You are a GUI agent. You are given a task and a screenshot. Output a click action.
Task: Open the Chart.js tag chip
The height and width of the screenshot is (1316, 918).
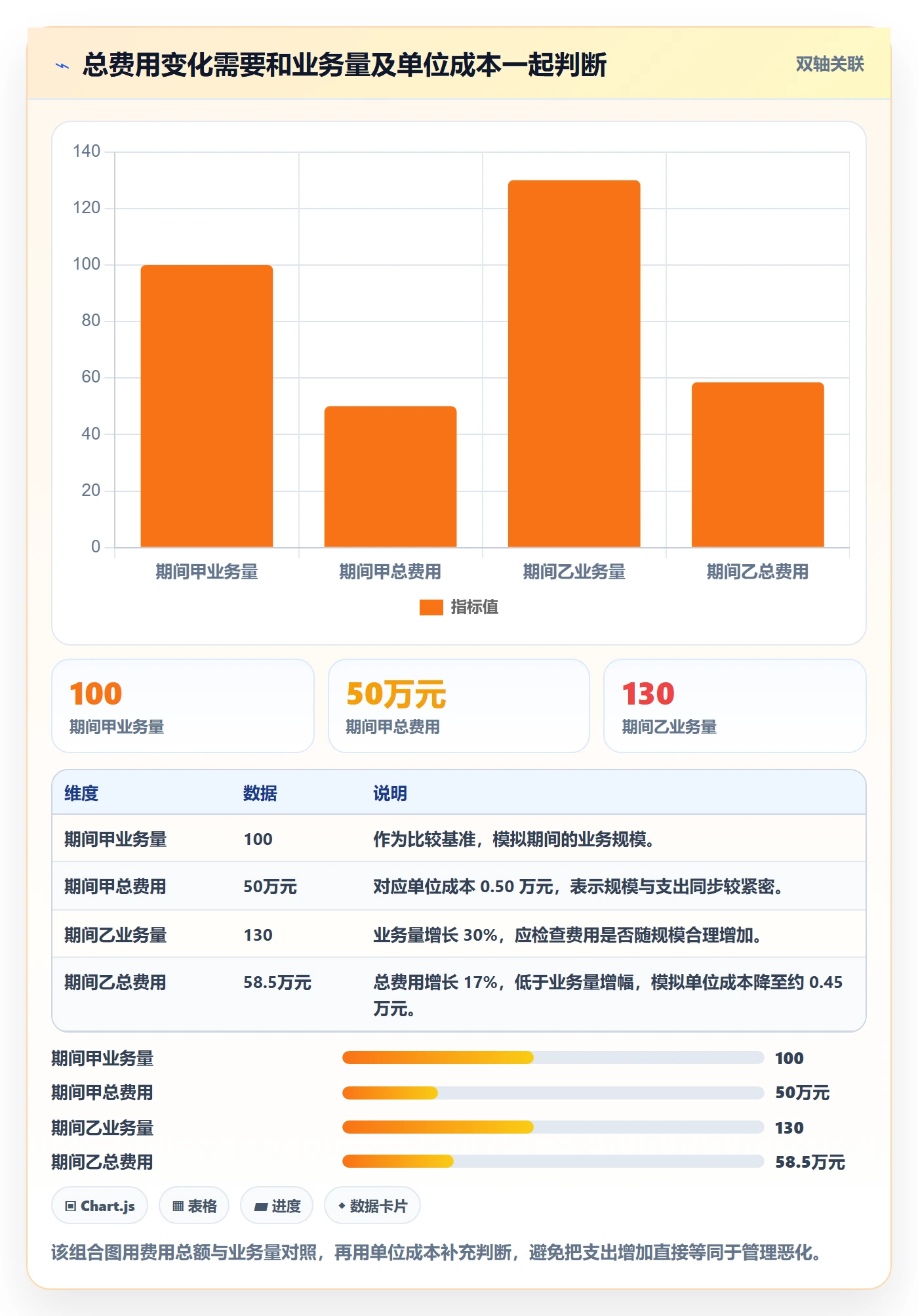[100, 1206]
